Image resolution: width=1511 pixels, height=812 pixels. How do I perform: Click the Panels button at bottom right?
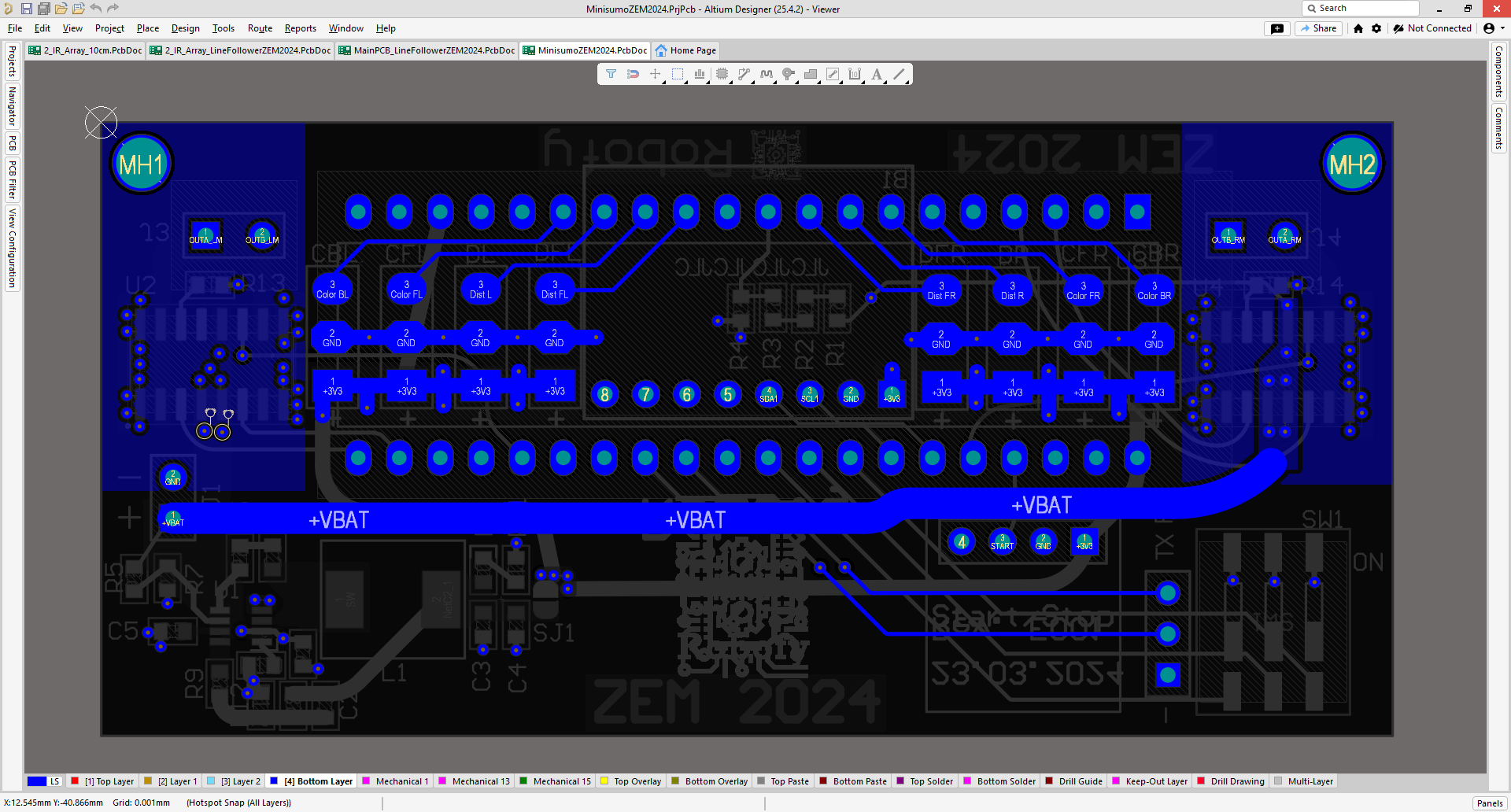[1490, 803]
